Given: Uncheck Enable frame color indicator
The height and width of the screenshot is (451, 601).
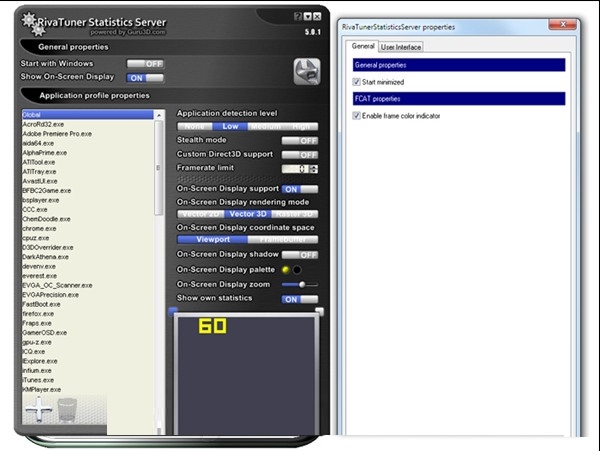Looking at the screenshot, I should click(x=357, y=116).
